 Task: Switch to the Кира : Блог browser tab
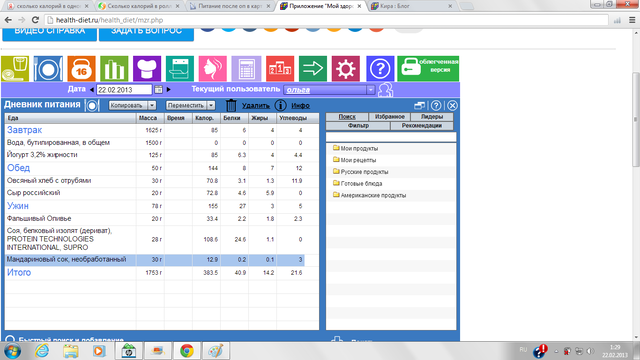[x=411, y=6]
